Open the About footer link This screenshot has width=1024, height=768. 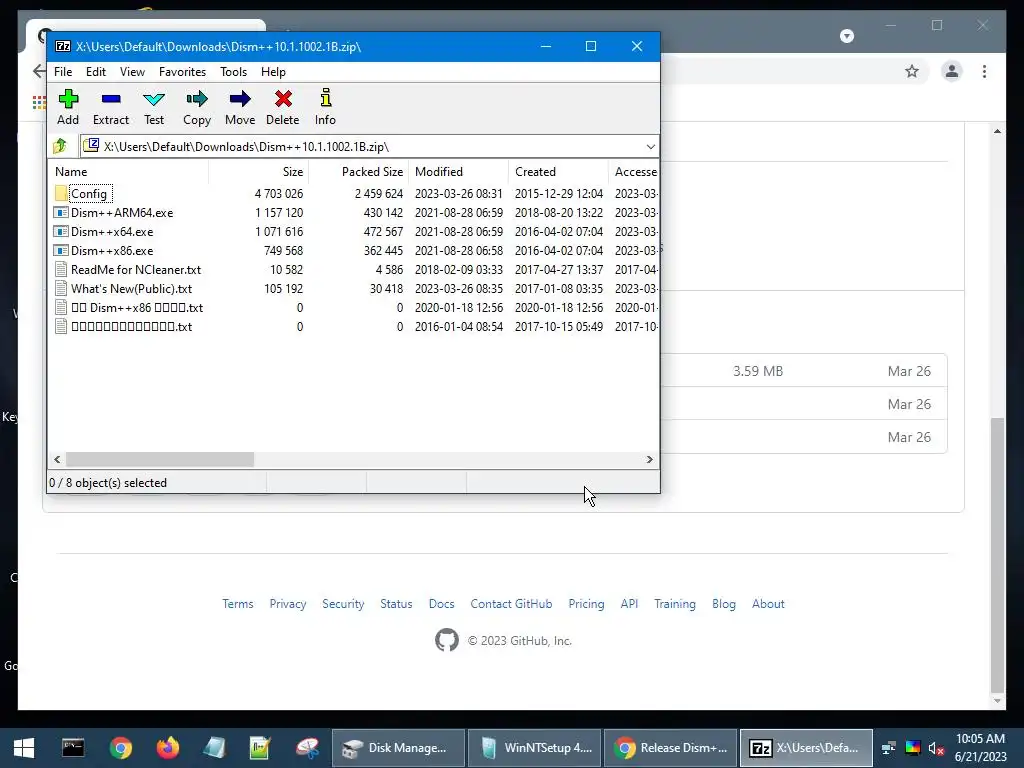click(768, 604)
